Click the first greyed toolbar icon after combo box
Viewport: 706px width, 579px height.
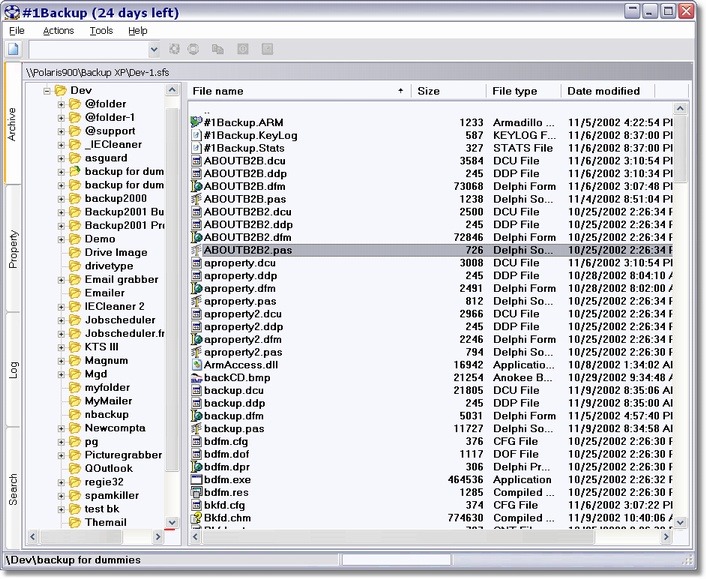pos(174,49)
